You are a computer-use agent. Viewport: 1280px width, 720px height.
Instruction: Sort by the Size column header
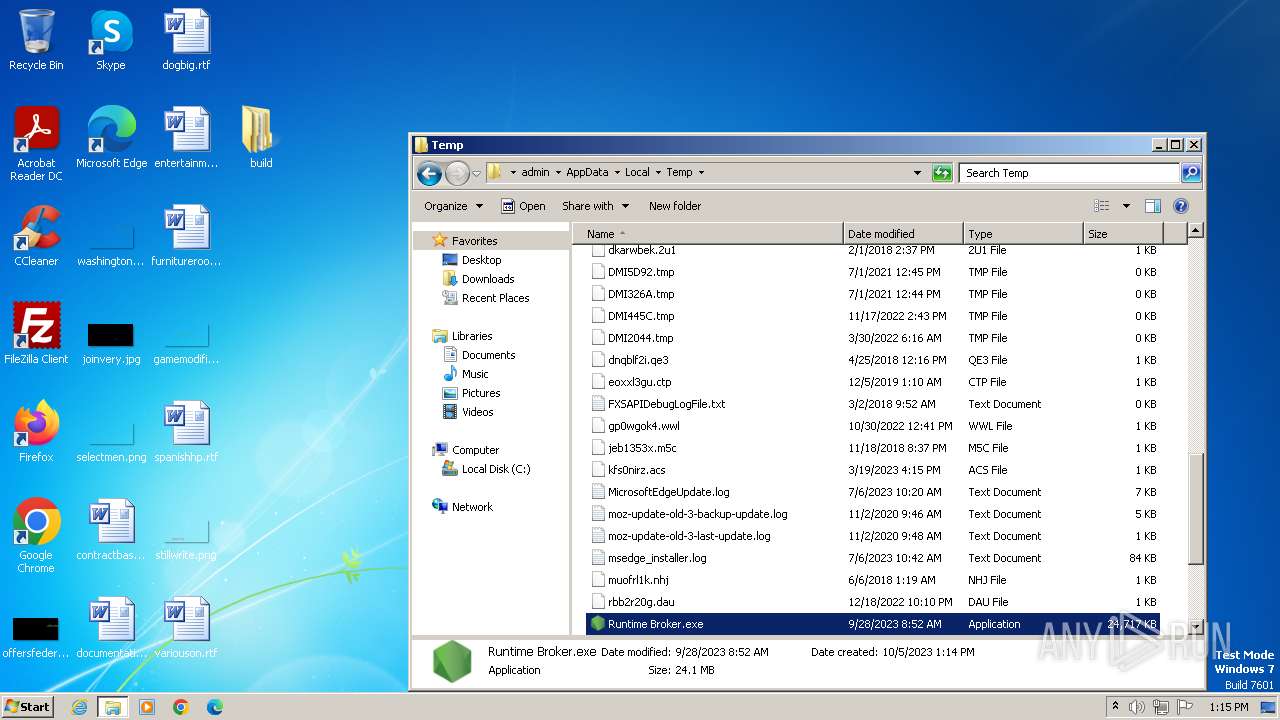pos(1123,234)
